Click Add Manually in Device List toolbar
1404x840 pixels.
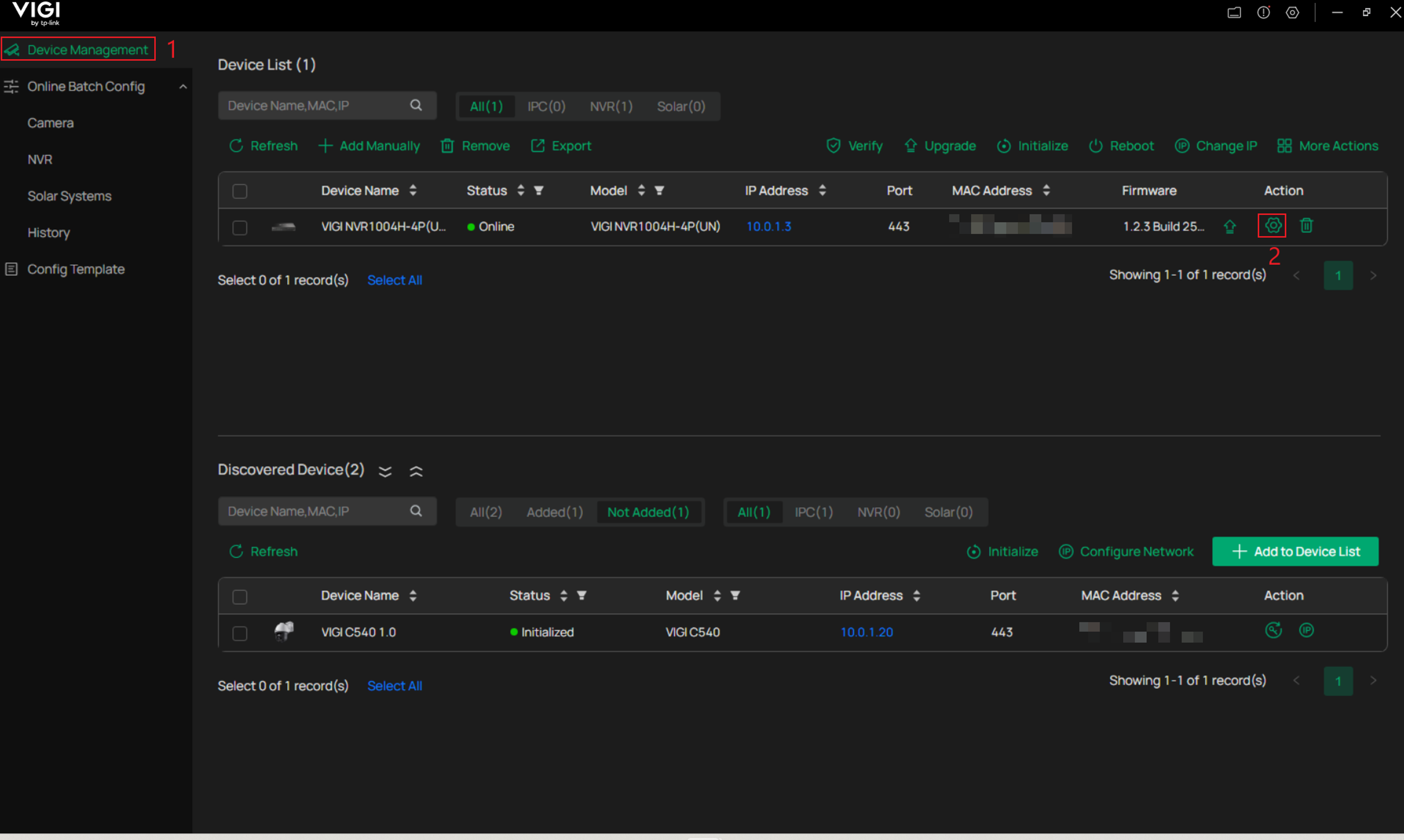coord(369,146)
